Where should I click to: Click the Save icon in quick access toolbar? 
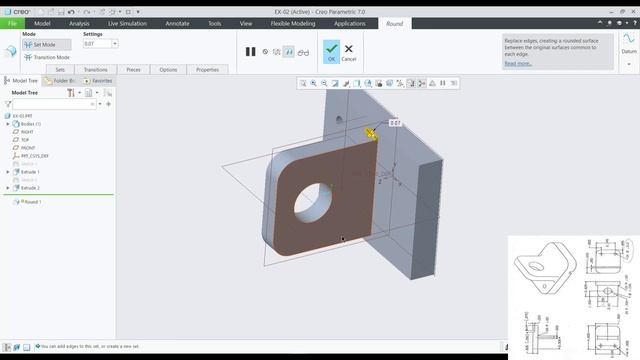pyautogui.click(x=61, y=12)
